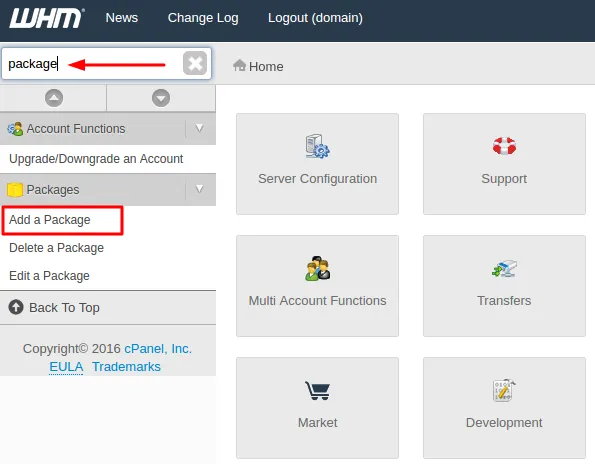The image size is (595, 464).
Task: Click the Transfers icon
Action: [x=504, y=269]
